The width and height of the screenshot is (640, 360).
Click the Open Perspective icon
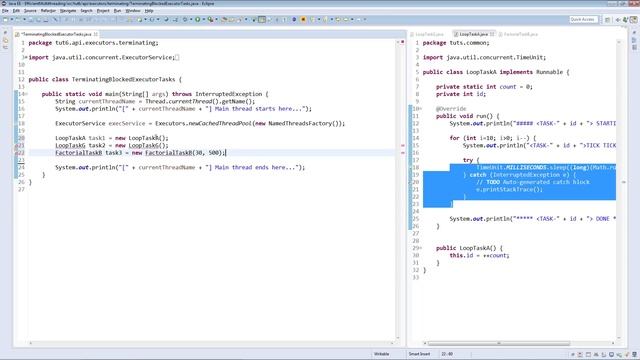[x=608, y=19]
